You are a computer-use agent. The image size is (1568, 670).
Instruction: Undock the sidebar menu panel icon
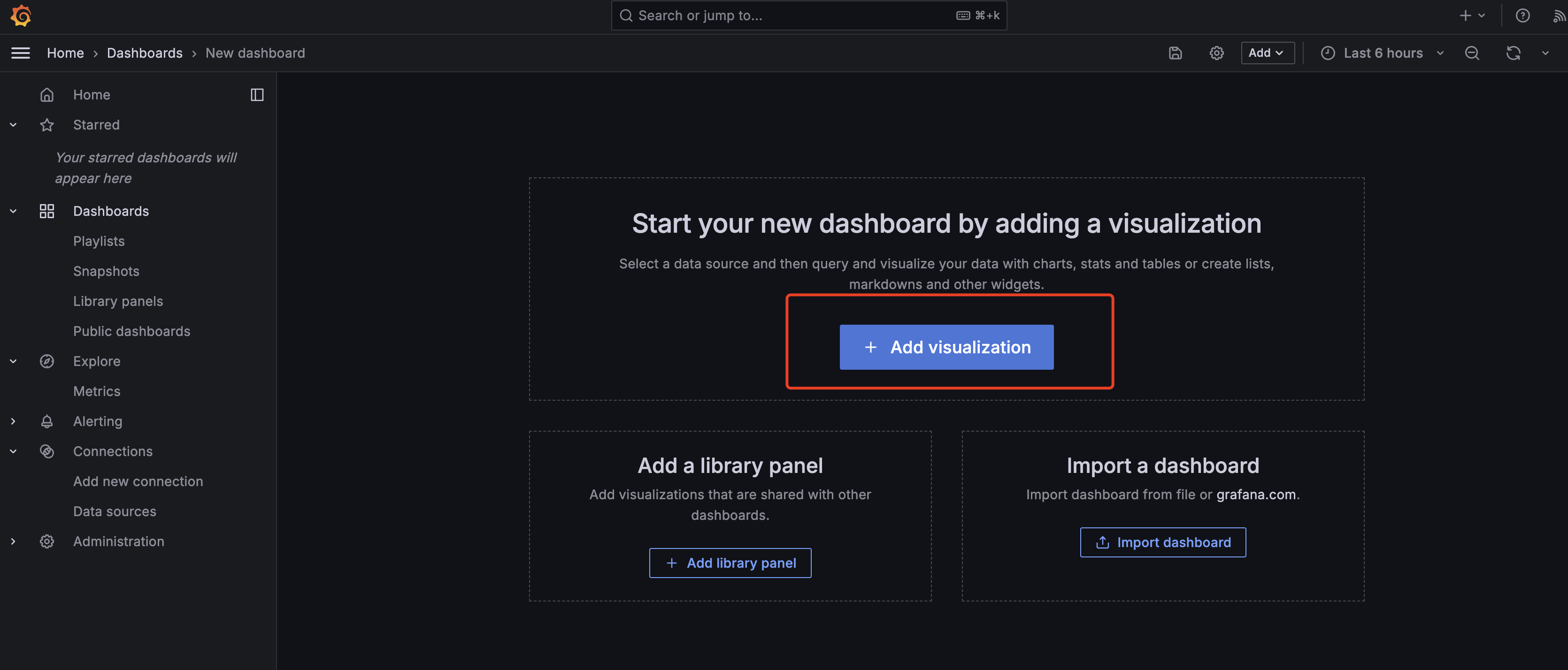pyautogui.click(x=257, y=95)
